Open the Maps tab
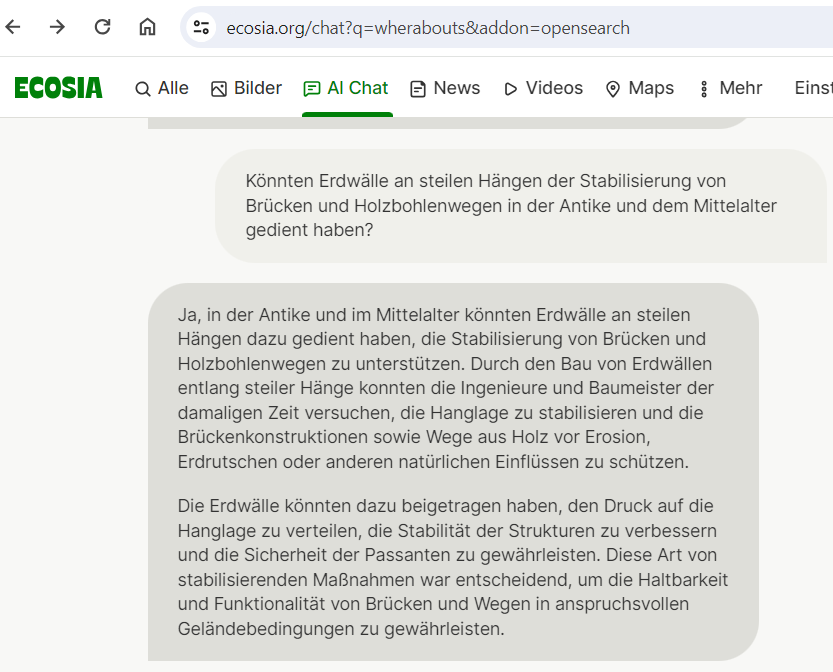Screen dimensions: 833x672 [640, 88]
